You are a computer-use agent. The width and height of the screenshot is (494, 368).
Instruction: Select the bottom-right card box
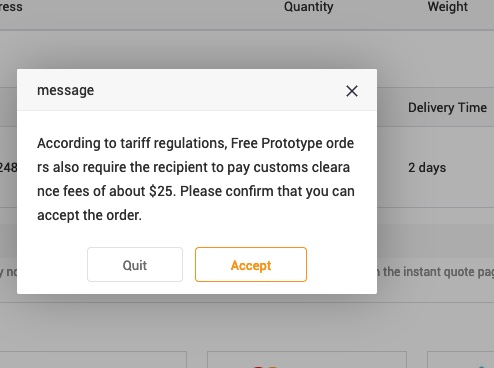(461, 360)
